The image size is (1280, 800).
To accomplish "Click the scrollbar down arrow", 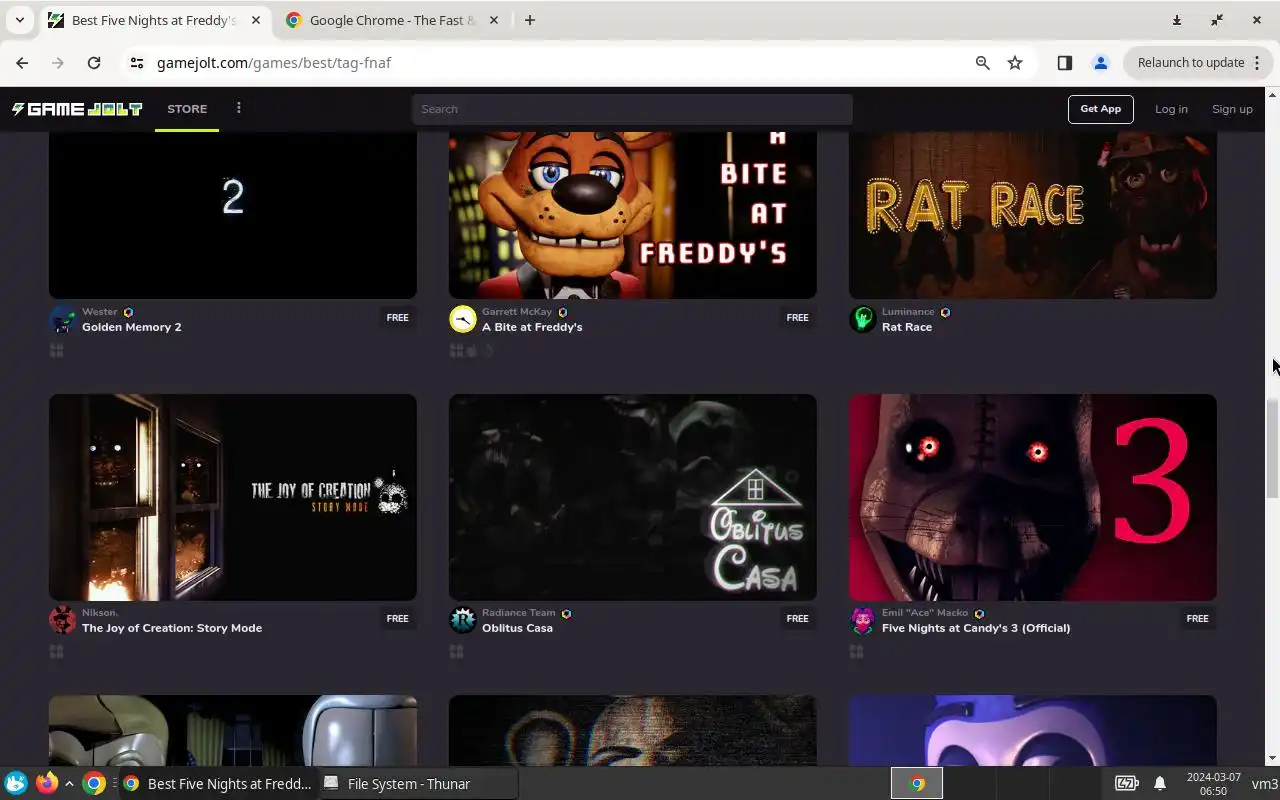I will pos(1272,759).
